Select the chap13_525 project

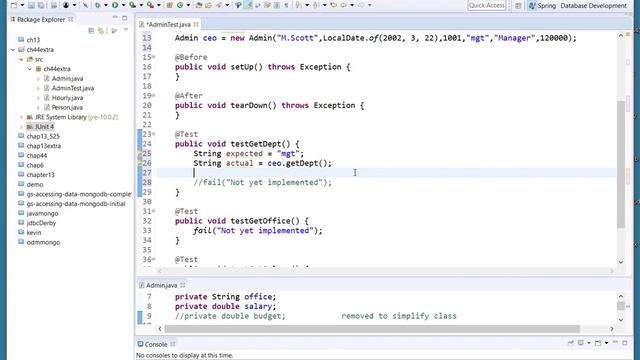(x=42, y=136)
